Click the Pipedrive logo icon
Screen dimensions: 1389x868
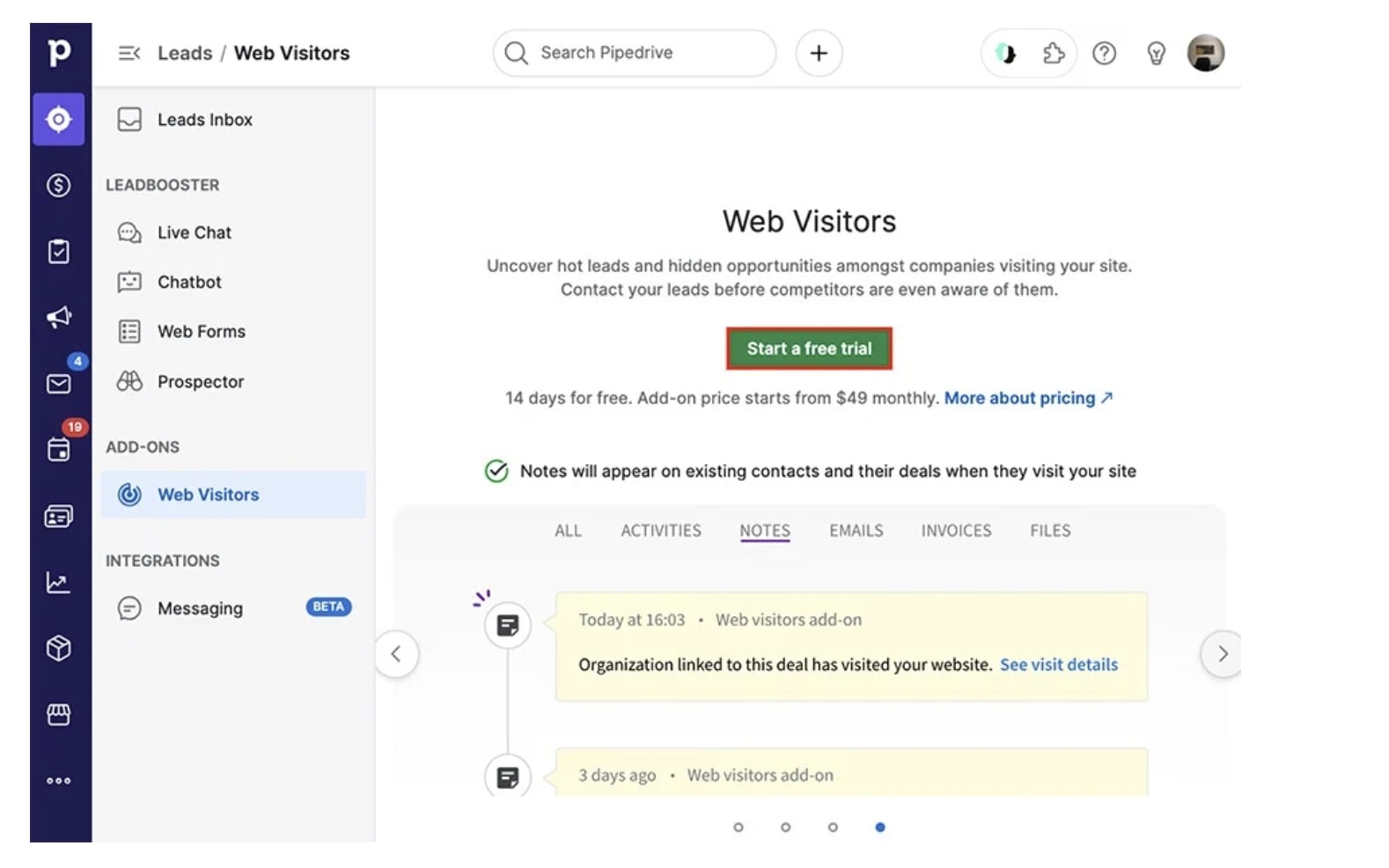(x=59, y=53)
